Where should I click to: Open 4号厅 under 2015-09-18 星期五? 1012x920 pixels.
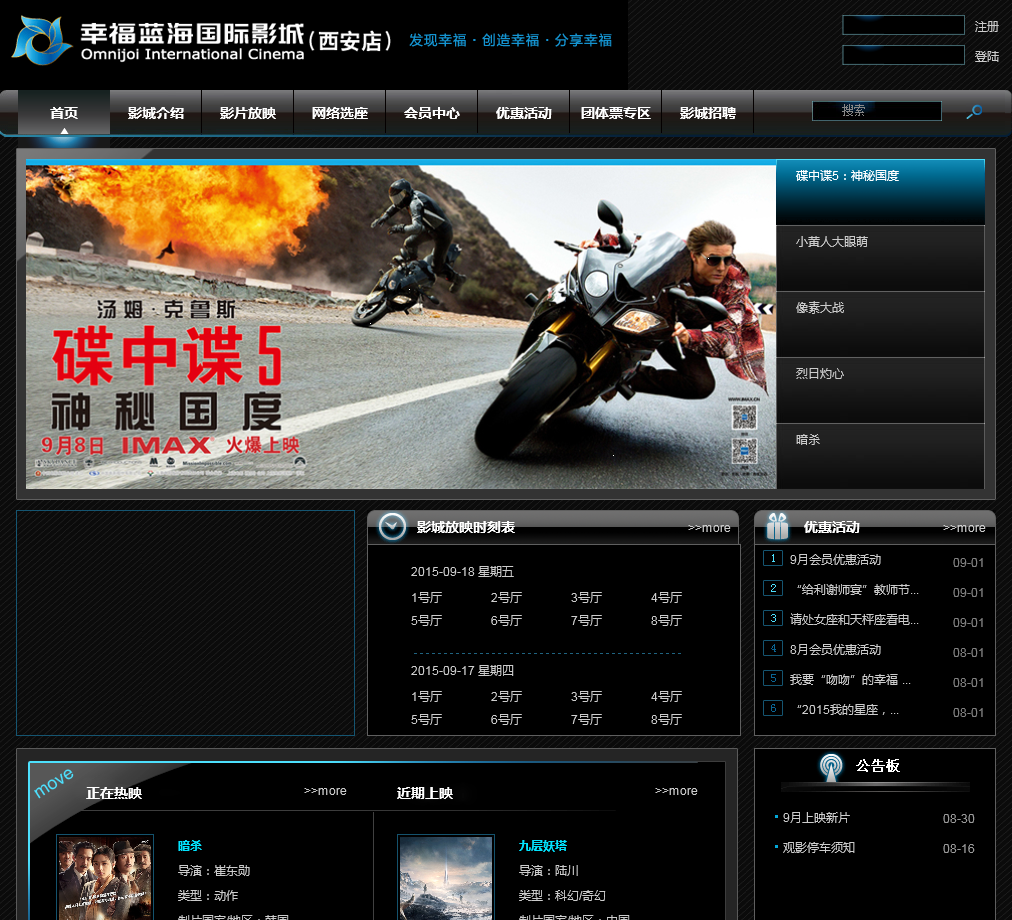[x=666, y=597]
